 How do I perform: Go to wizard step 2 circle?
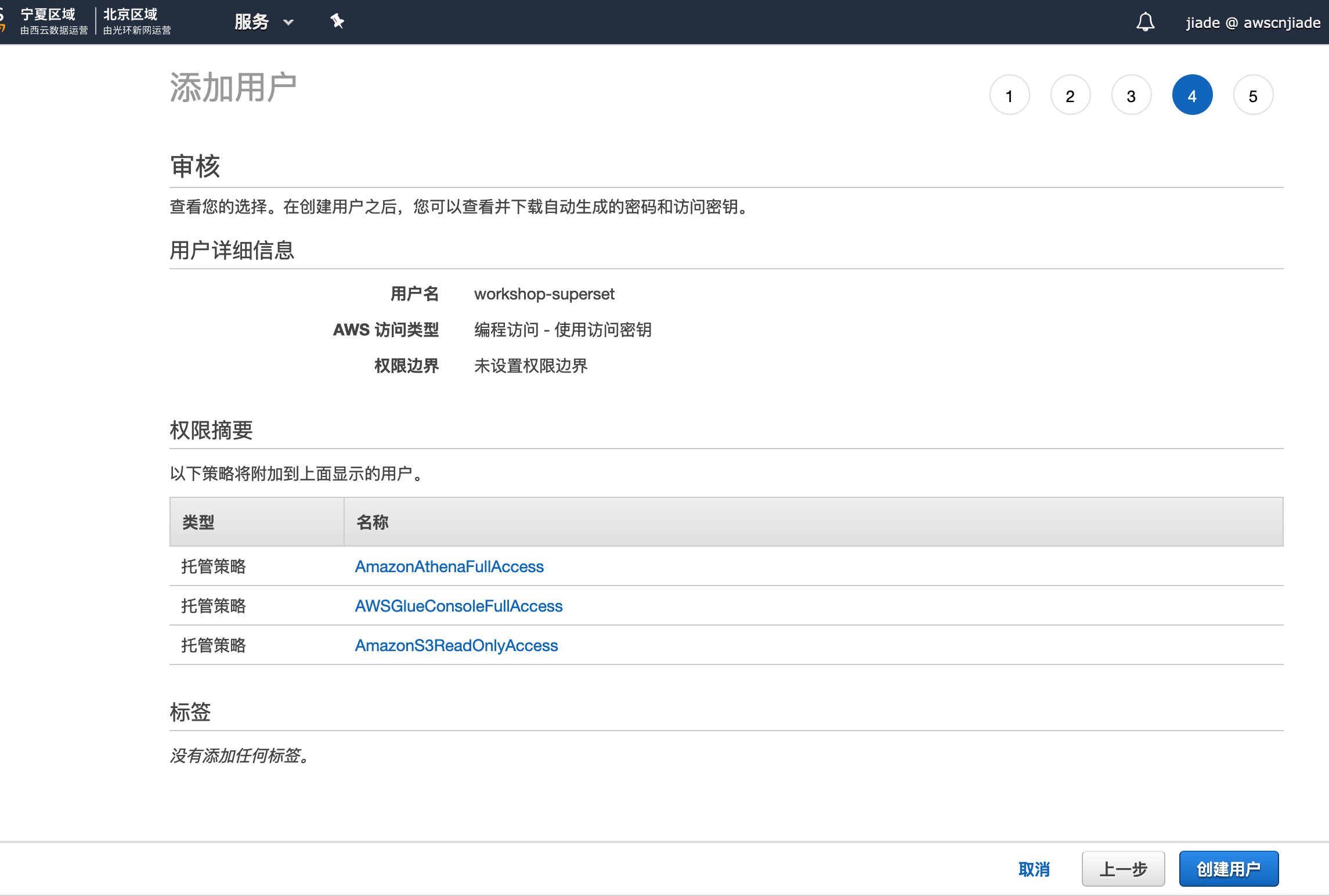click(1070, 95)
